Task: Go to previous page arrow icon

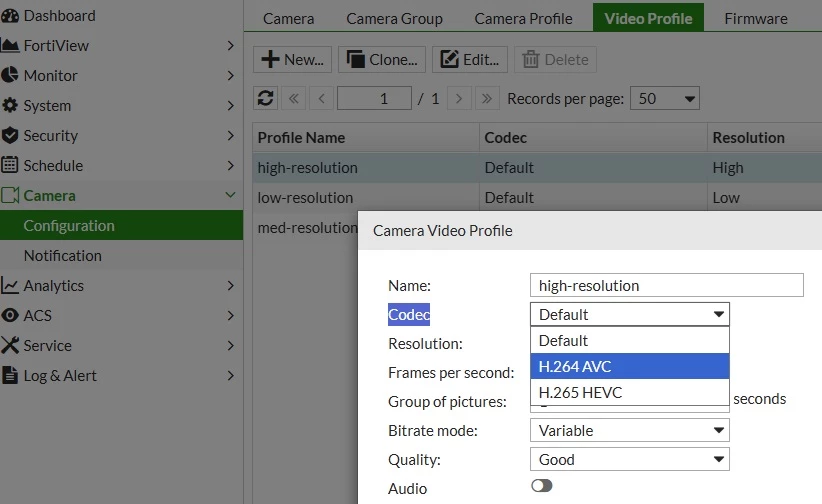Action: coord(321,98)
